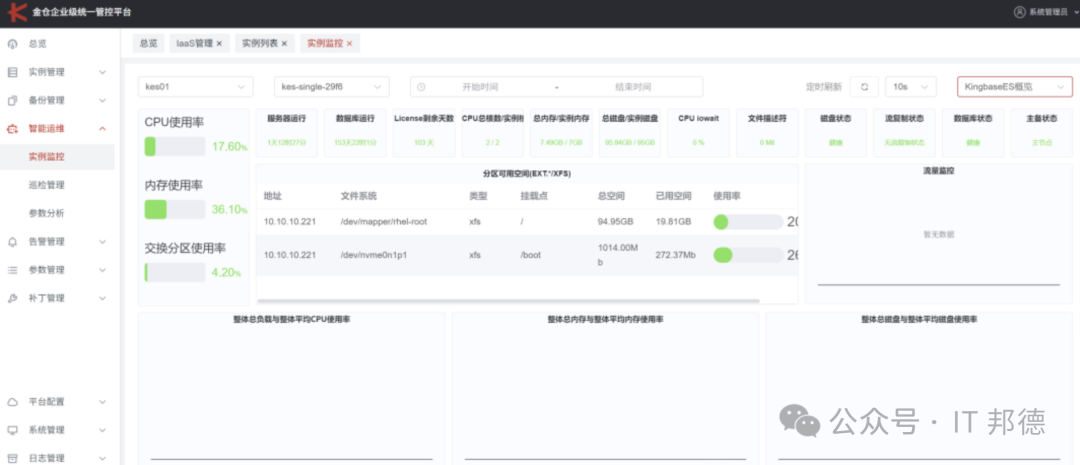The width and height of the screenshot is (1080, 465).
Task: Click the CPU使用率 progress bar
Action: pos(175,147)
